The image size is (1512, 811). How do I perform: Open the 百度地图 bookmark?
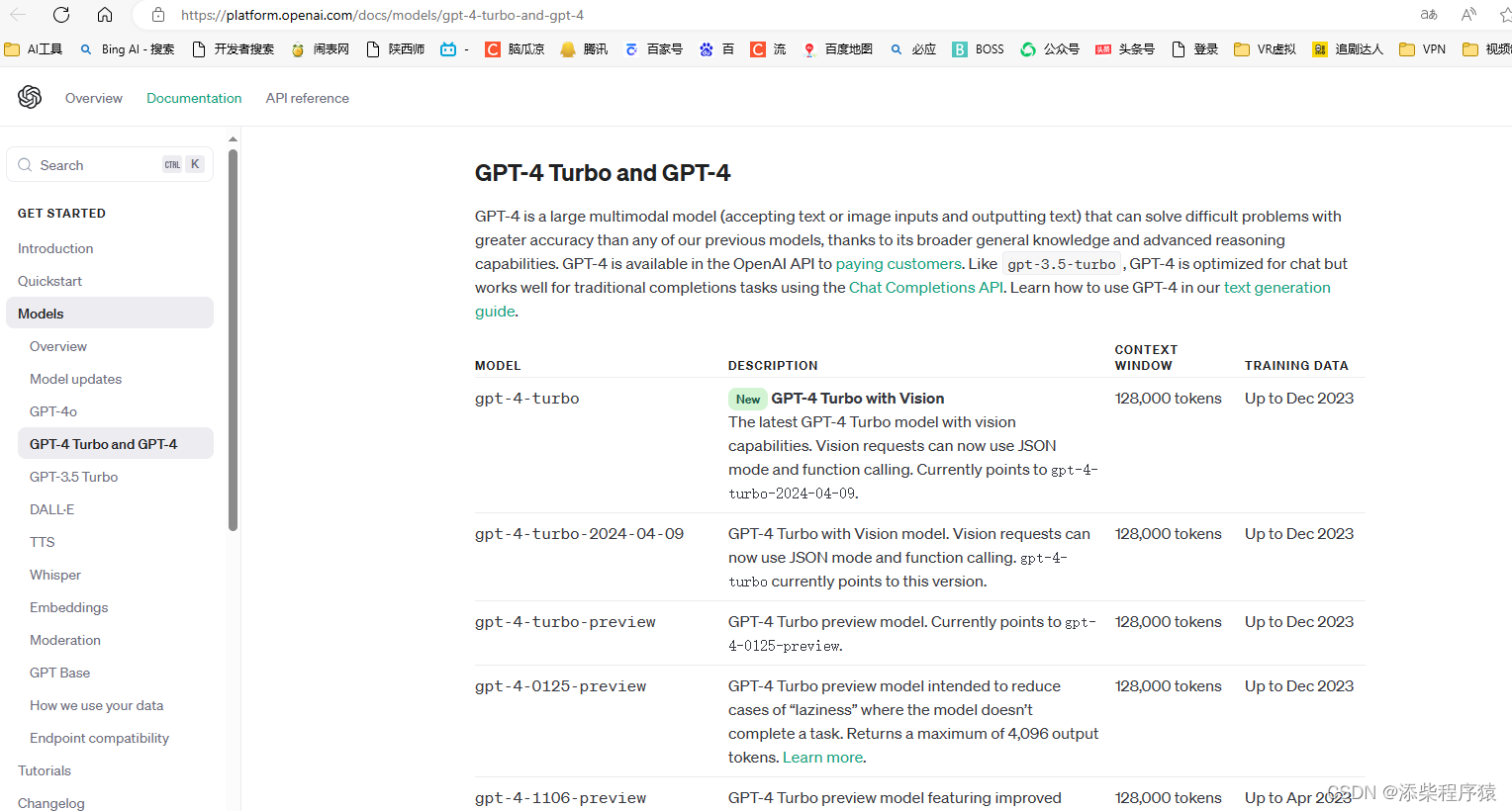837,49
